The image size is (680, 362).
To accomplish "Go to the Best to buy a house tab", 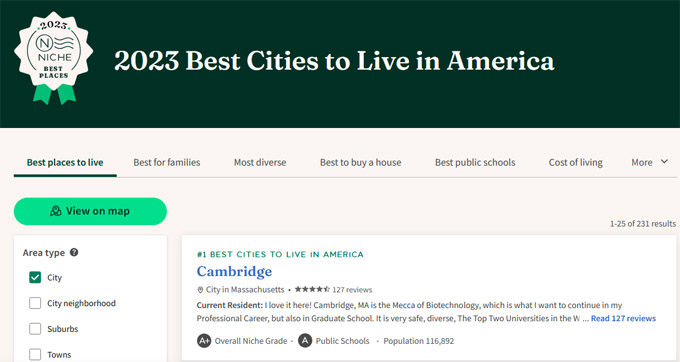I will click(x=360, y=162).
